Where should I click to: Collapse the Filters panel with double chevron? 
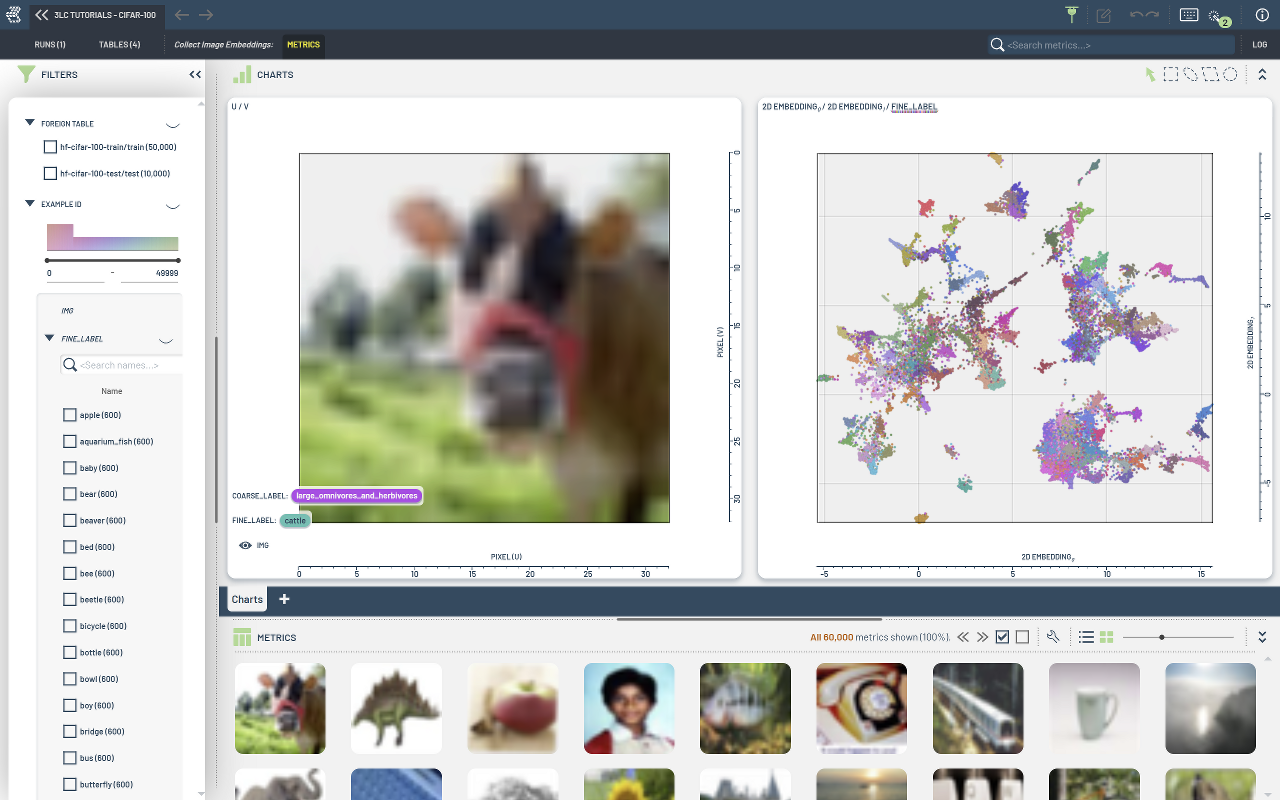pos(195,74)
